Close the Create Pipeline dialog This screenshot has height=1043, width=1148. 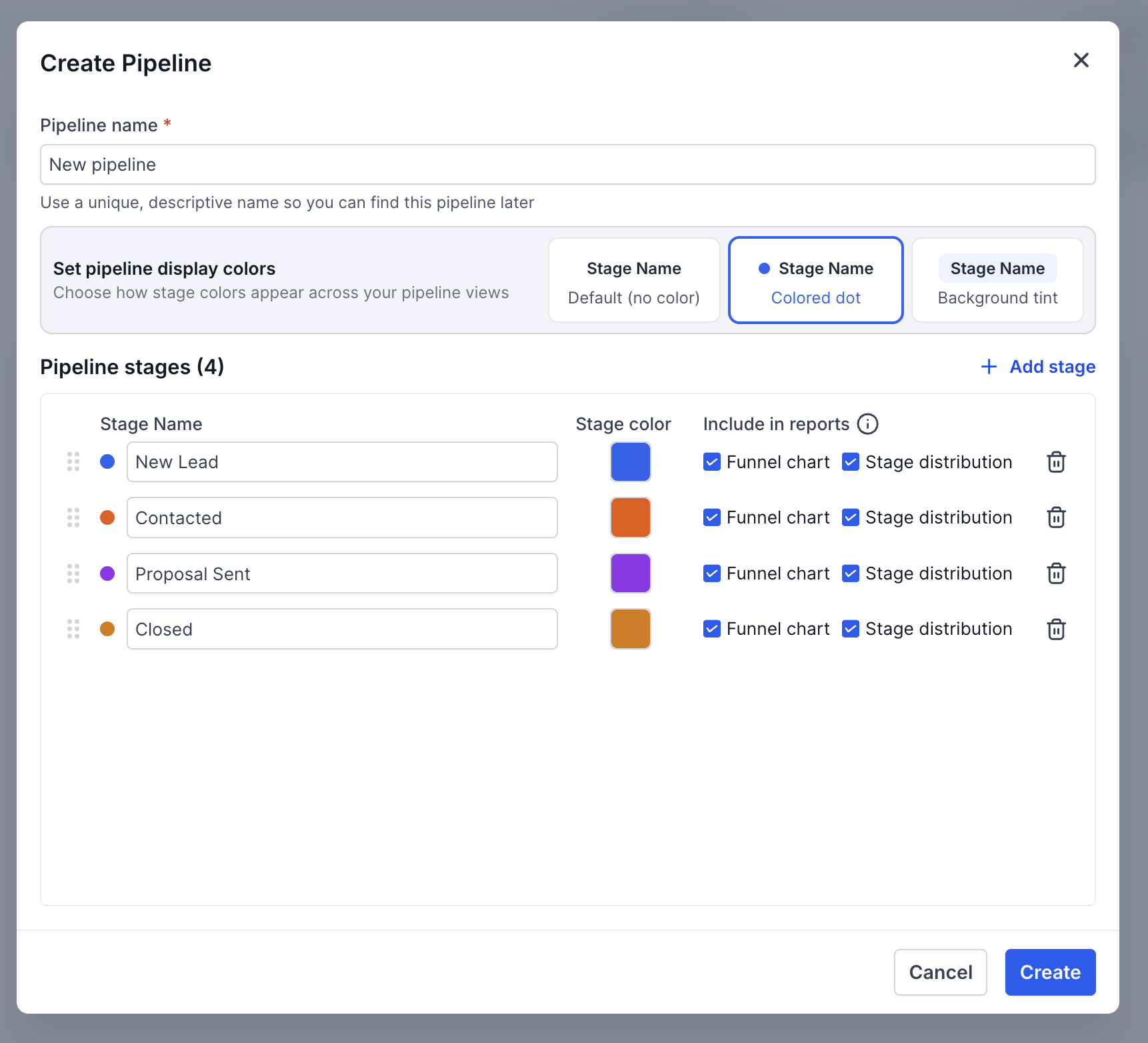1081,60
